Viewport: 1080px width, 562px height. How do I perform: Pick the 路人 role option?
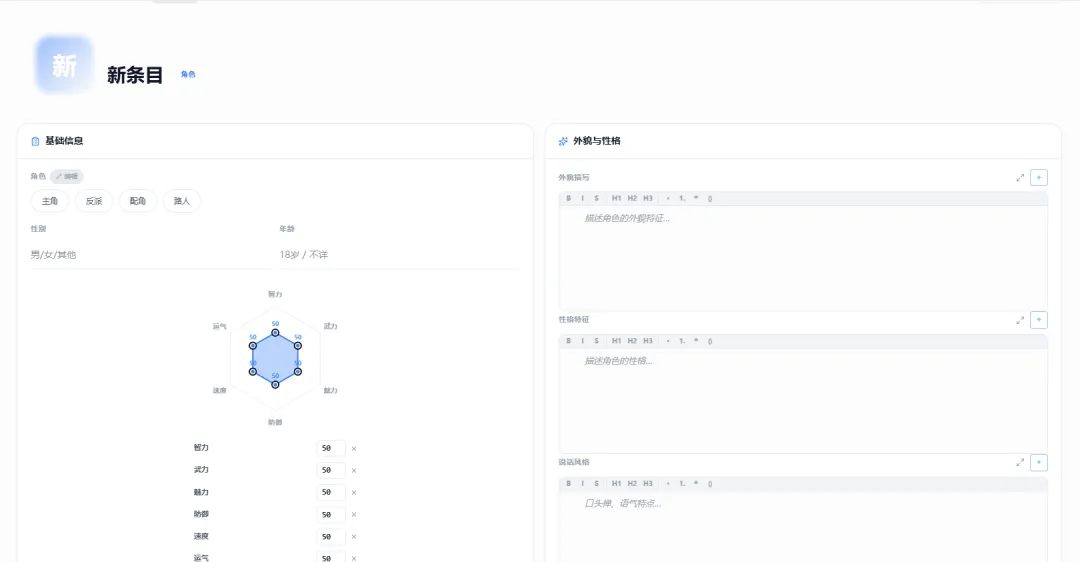182,201
